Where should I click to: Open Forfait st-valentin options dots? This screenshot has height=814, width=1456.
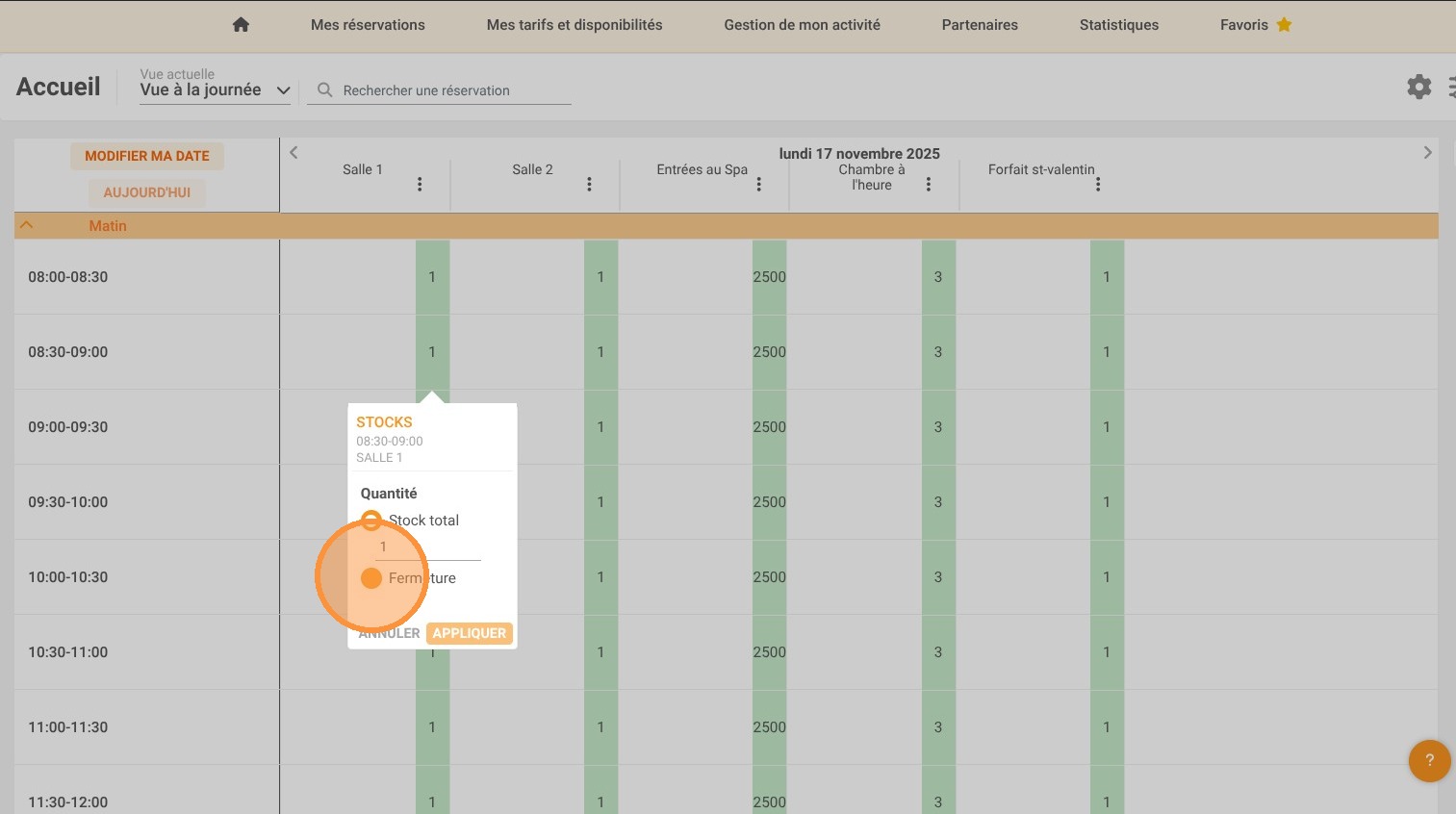click(x=1097, y=184)
